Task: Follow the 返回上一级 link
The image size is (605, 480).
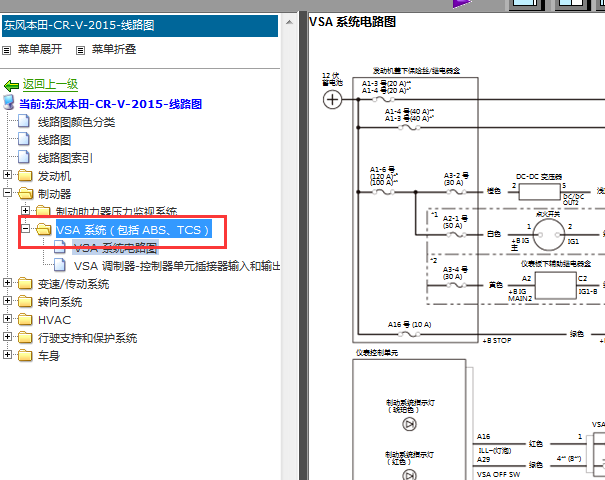Action: pyautogui.click(x=51, y=84)
